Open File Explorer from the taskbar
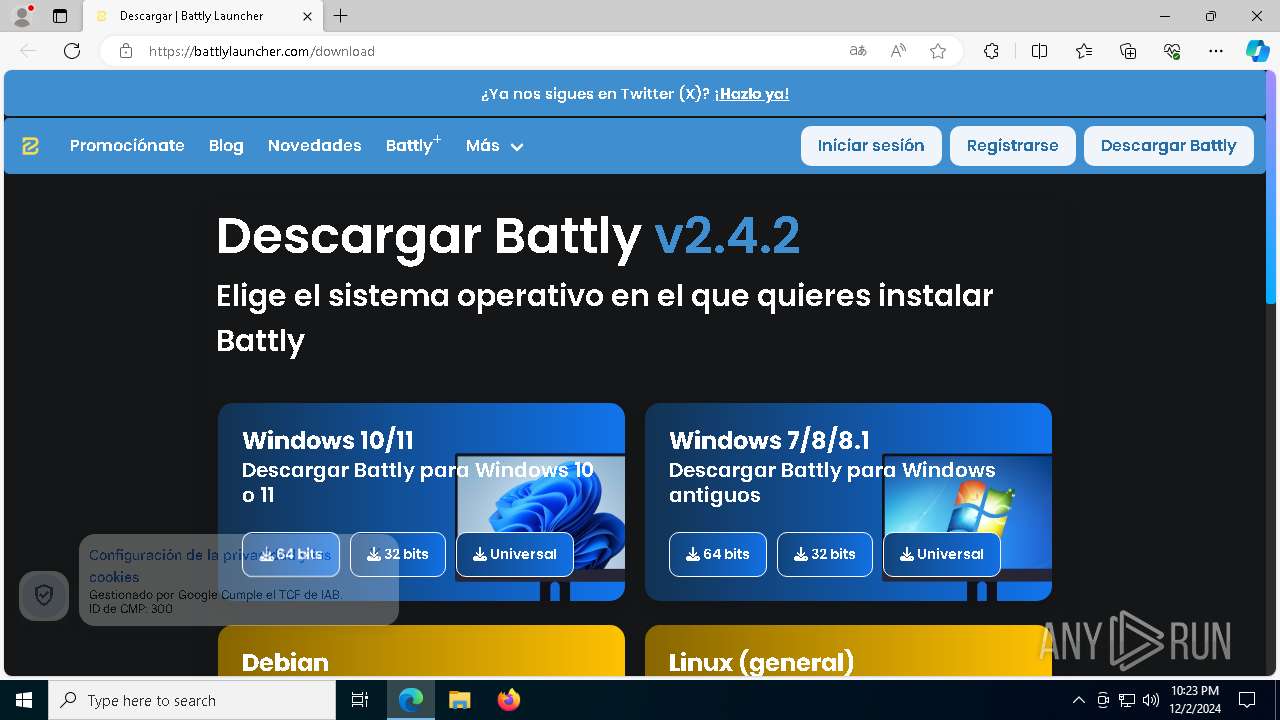1280x720 pixels. [459, 700]
